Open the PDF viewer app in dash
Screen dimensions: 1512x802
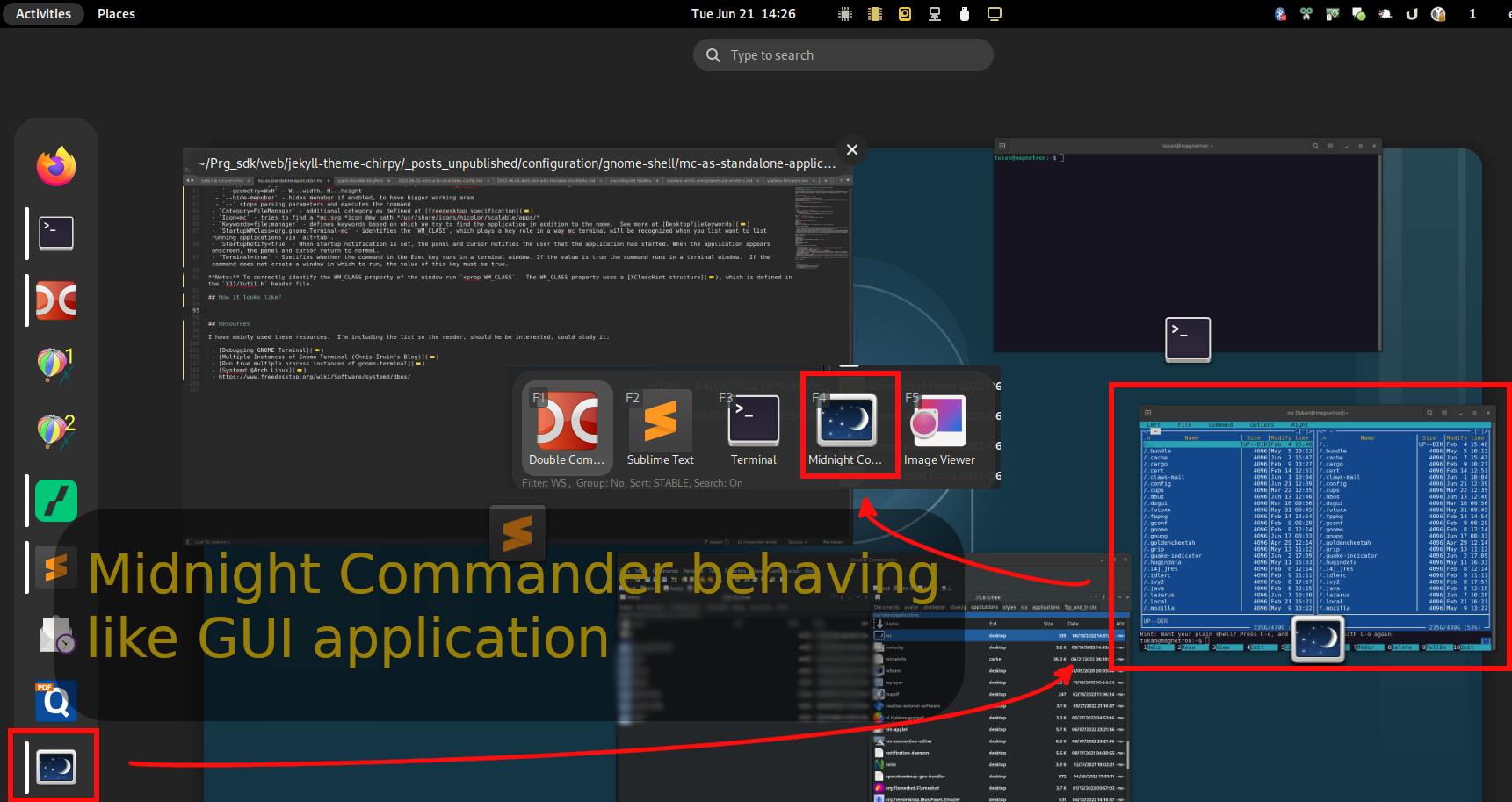56,701
